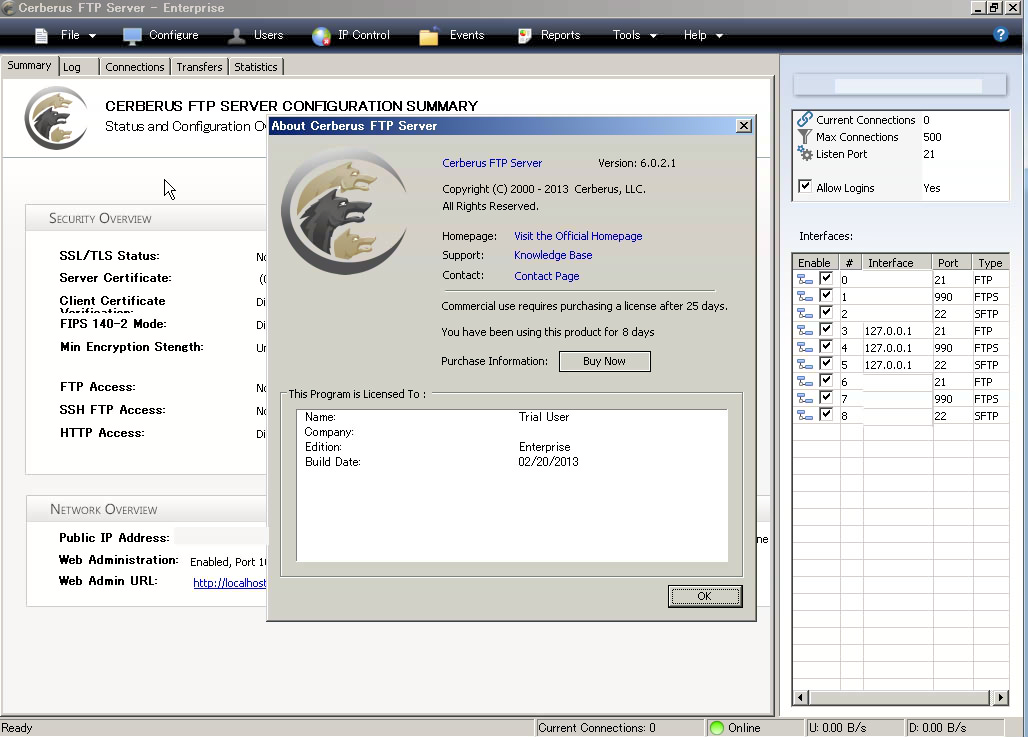
Task: Open the Contact Page link
Action: 547,276
